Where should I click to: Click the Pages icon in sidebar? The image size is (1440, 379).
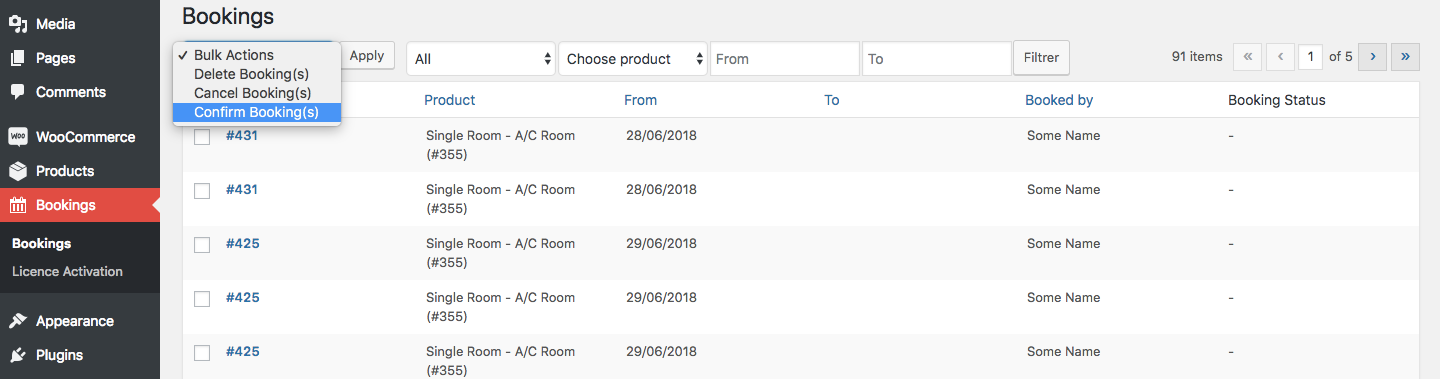(18, 58)
